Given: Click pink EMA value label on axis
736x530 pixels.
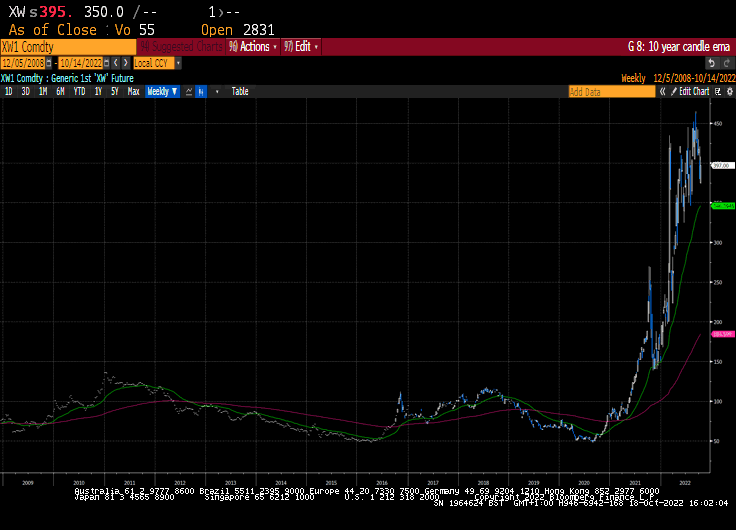Looking at the screenshot, I should click(x=723, y=334).
